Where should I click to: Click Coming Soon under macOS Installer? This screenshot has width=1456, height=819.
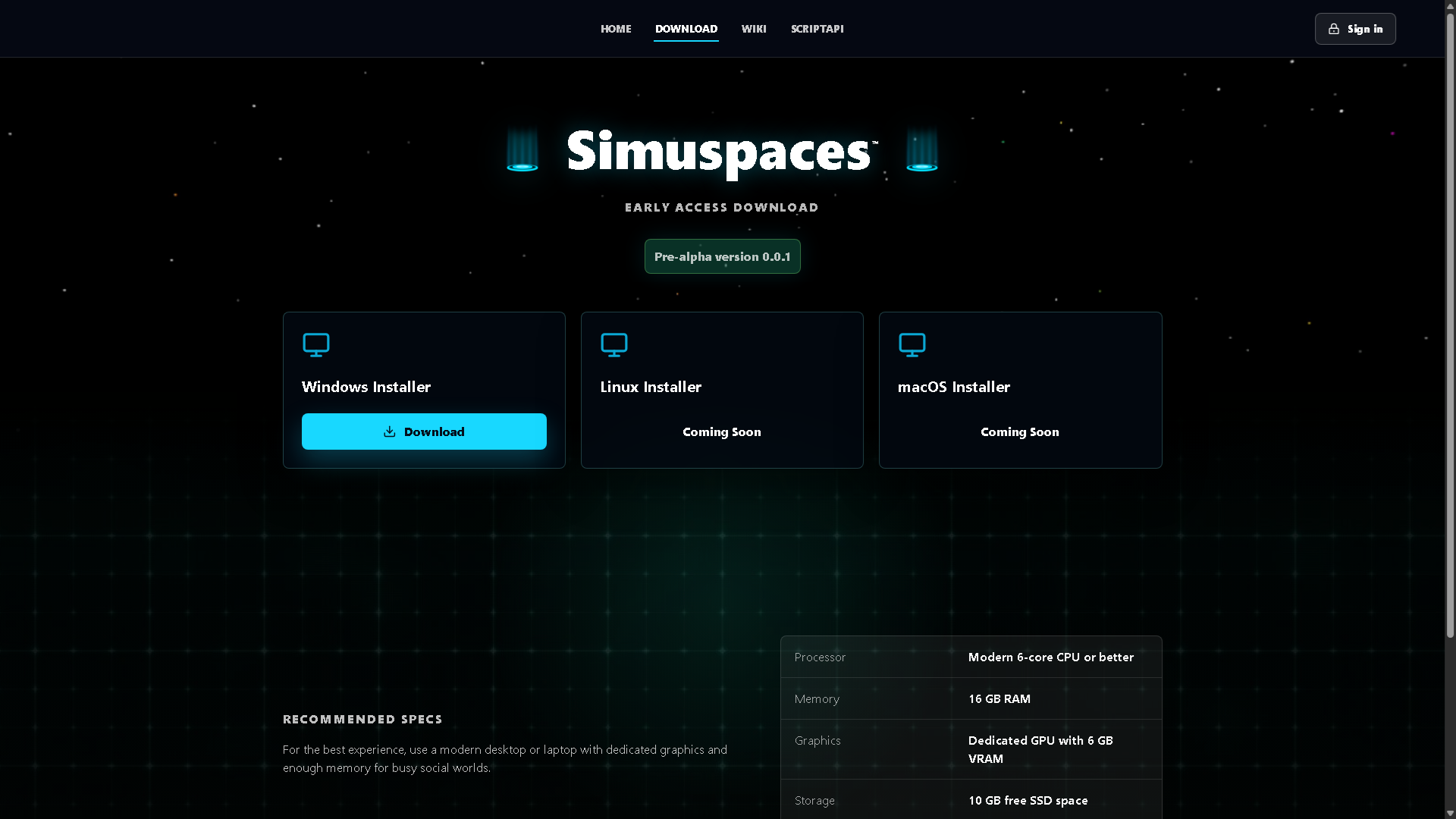[x=1020, y=431]
